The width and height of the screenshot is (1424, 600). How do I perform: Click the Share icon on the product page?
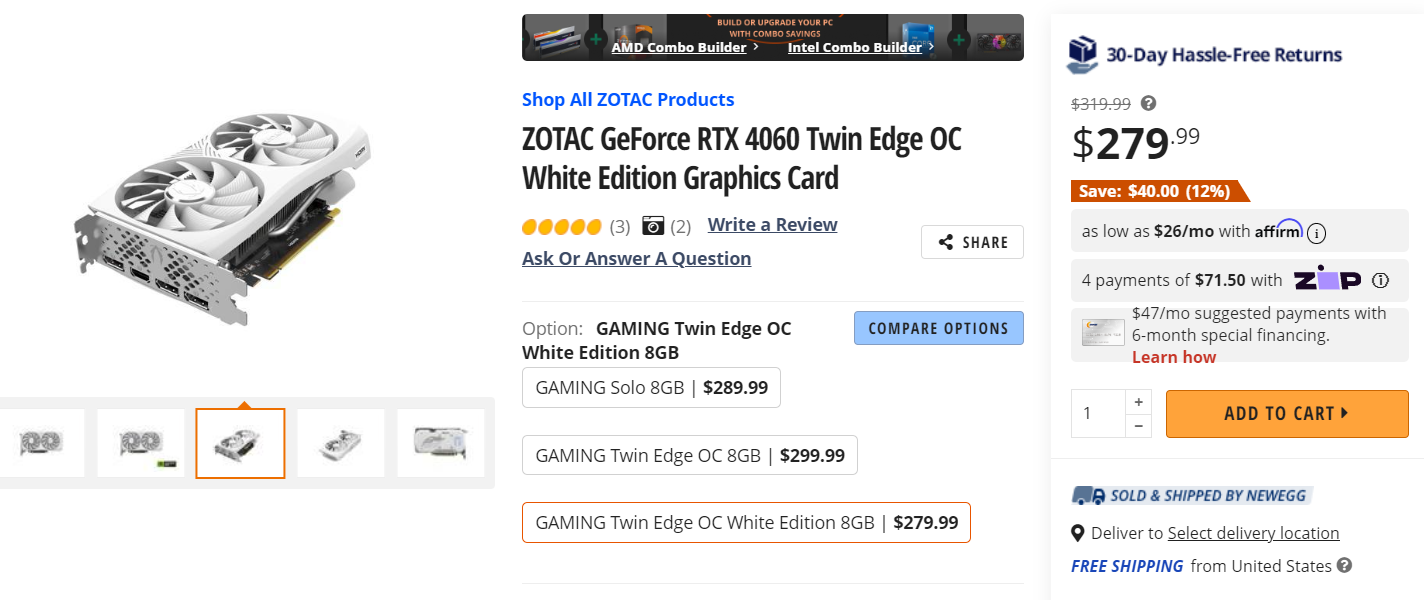tap(944, 241)
